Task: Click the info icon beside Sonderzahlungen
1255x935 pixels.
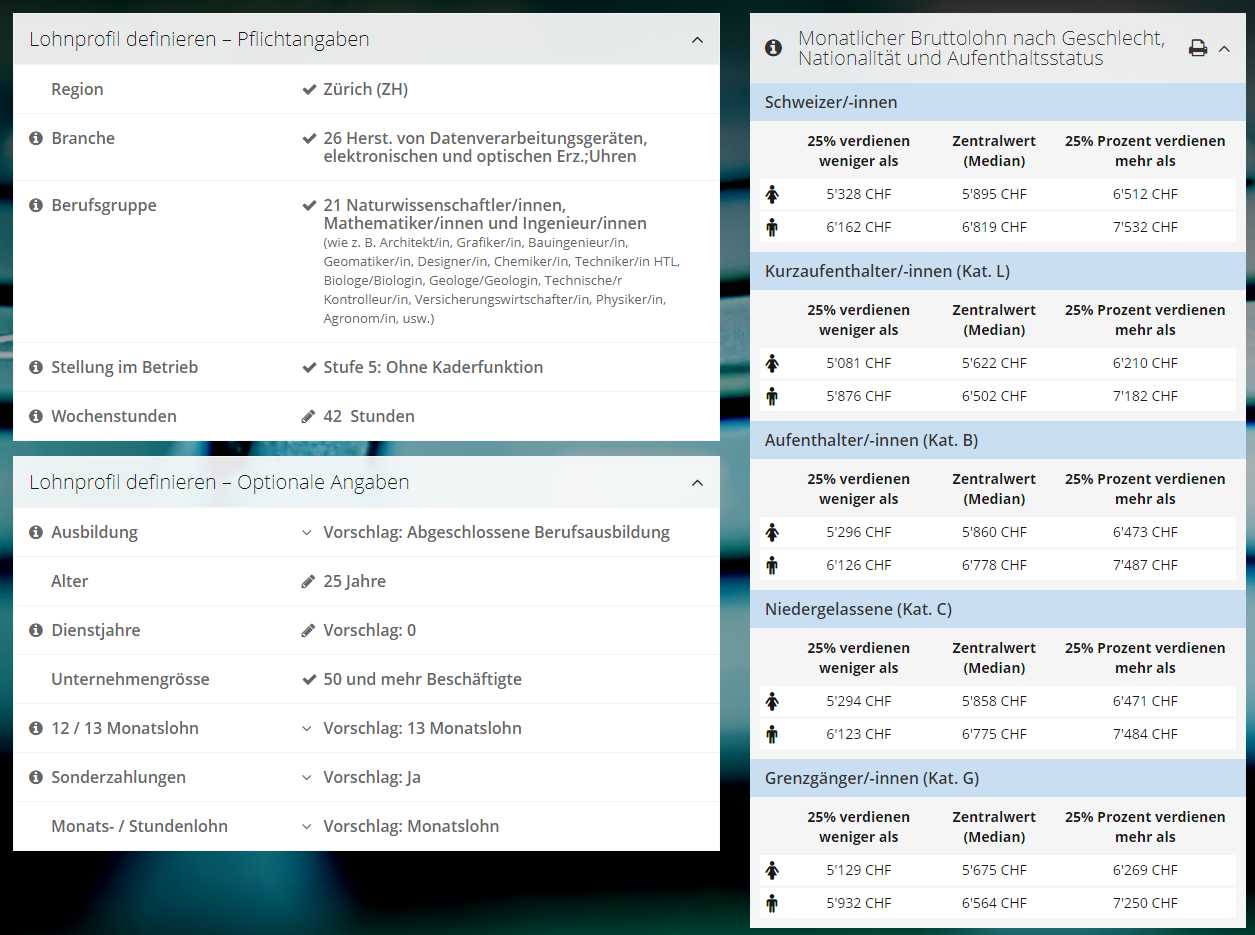Action: click(36, 777)
